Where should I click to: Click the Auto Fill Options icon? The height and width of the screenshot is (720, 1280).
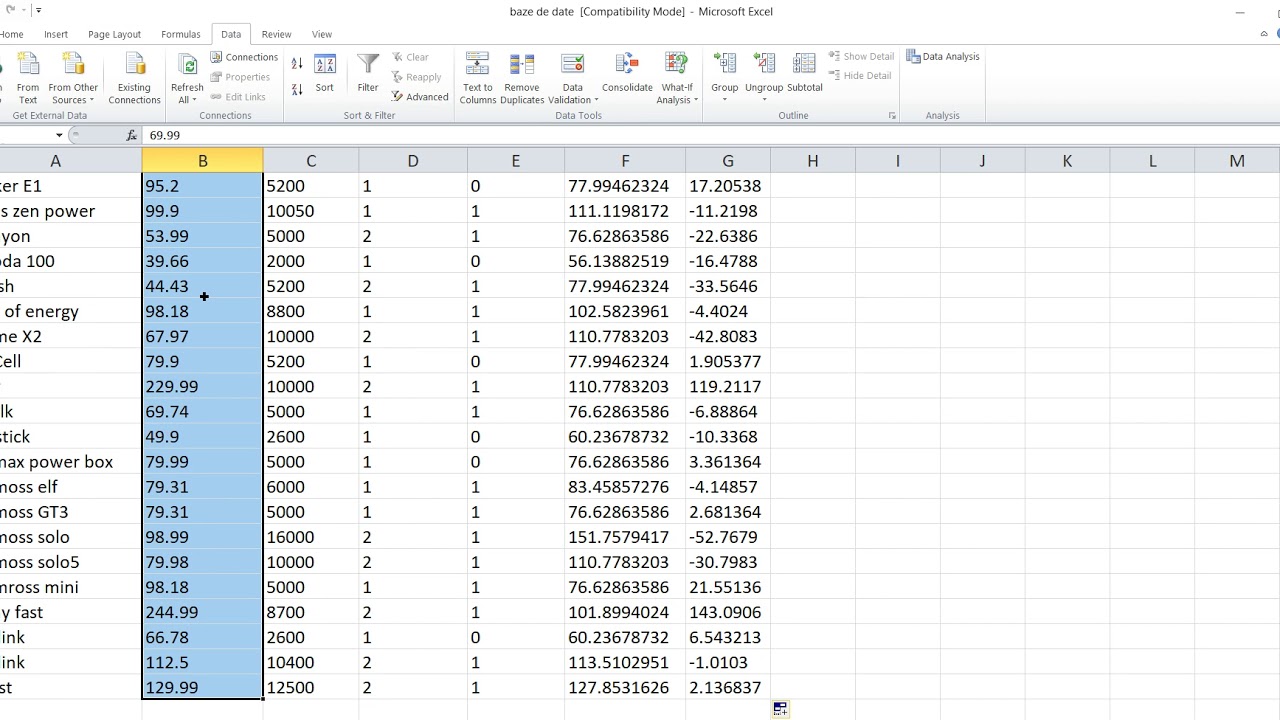pos(780,708)
